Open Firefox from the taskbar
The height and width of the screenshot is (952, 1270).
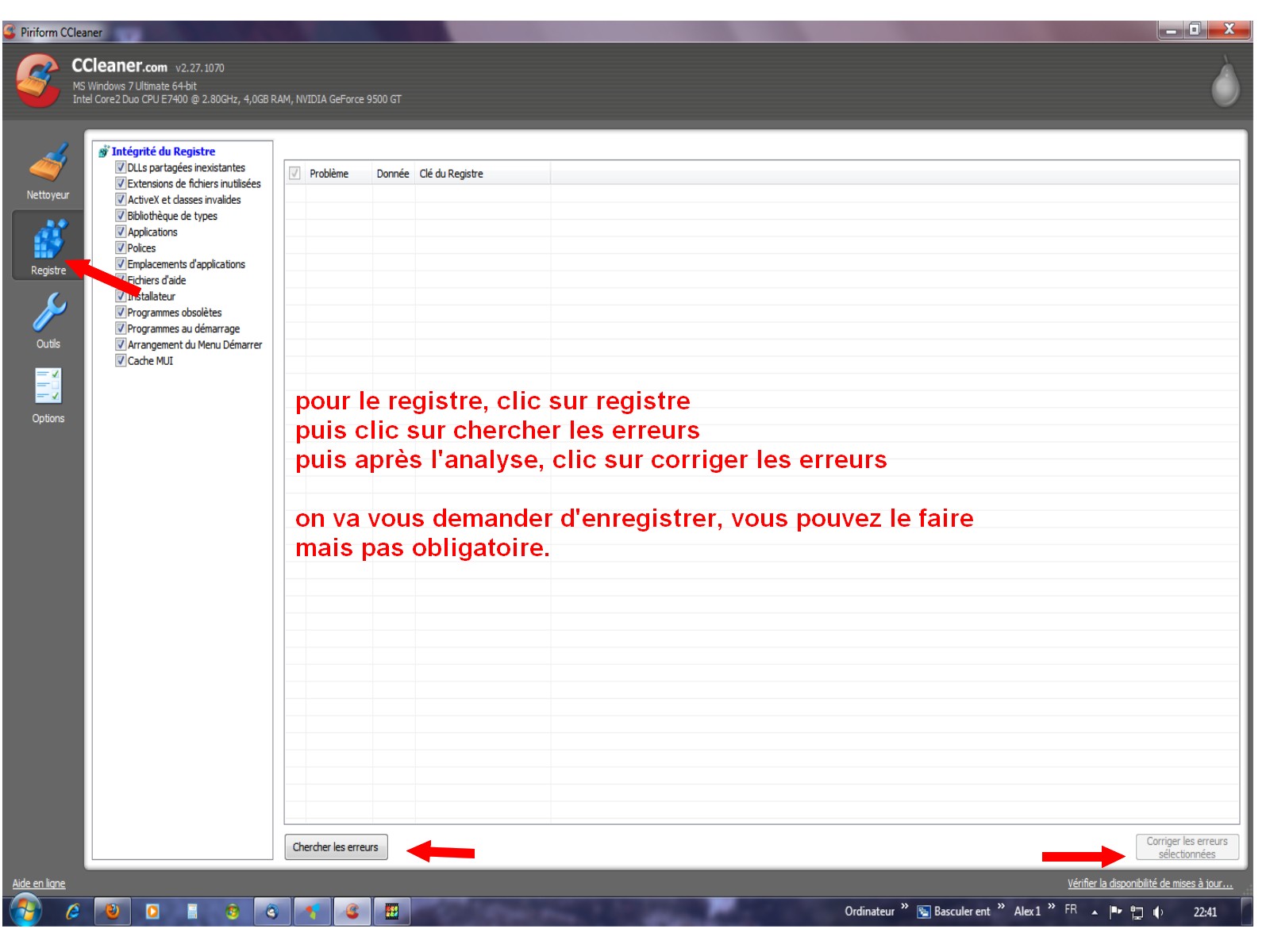tap(113, 912)
